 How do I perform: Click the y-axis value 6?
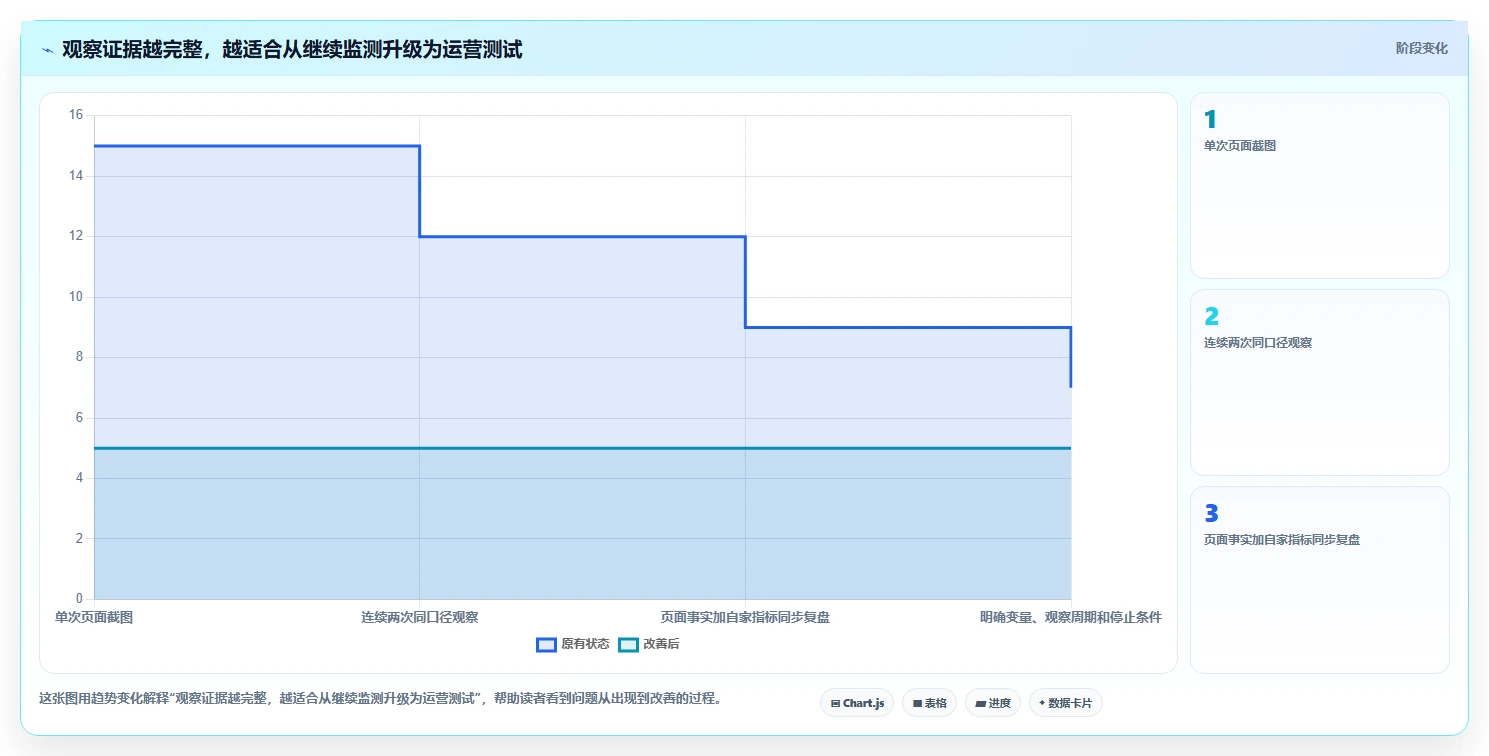[x=79, y=418]
